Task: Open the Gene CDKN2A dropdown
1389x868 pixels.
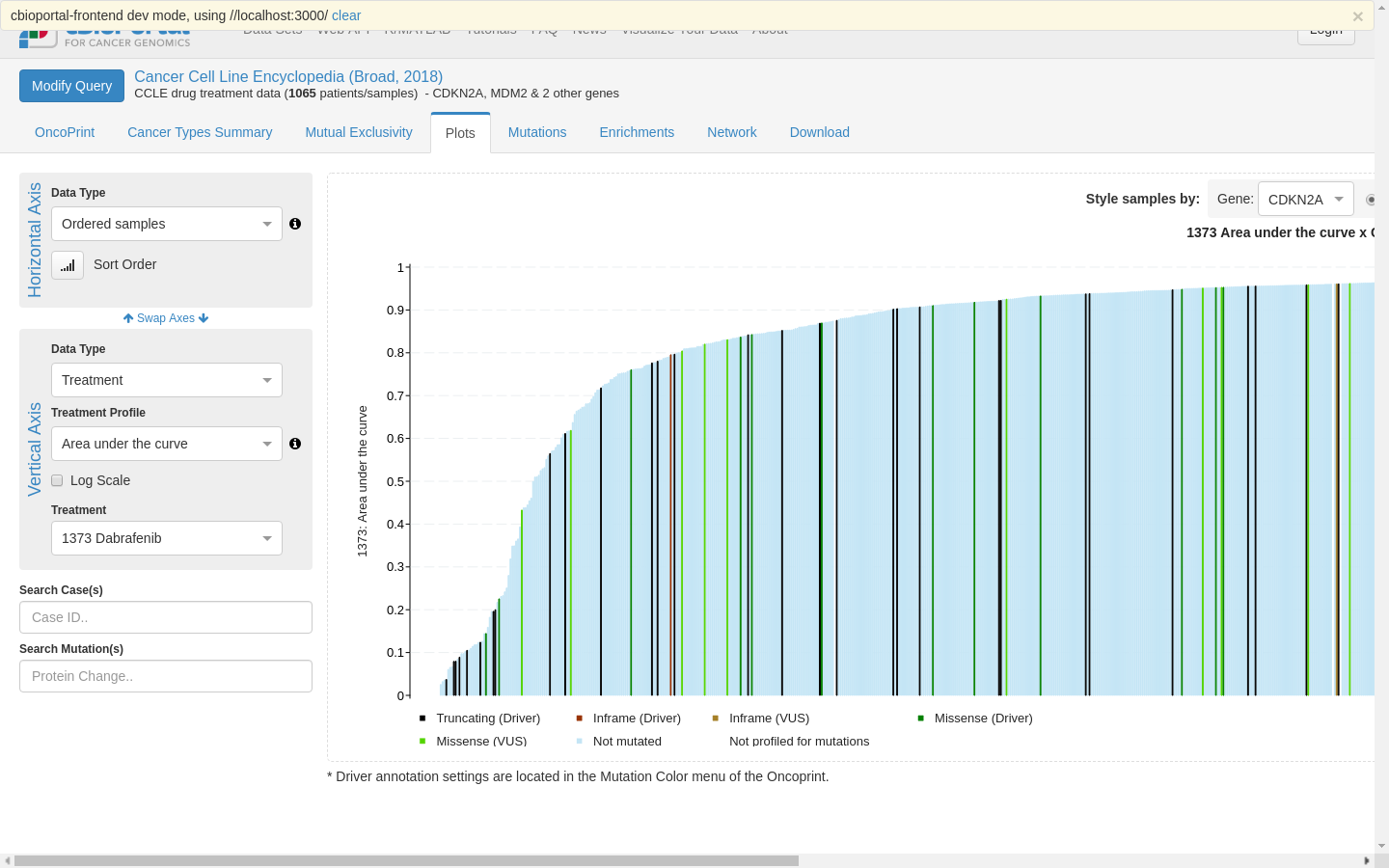Action: (x=1305, y=199)
